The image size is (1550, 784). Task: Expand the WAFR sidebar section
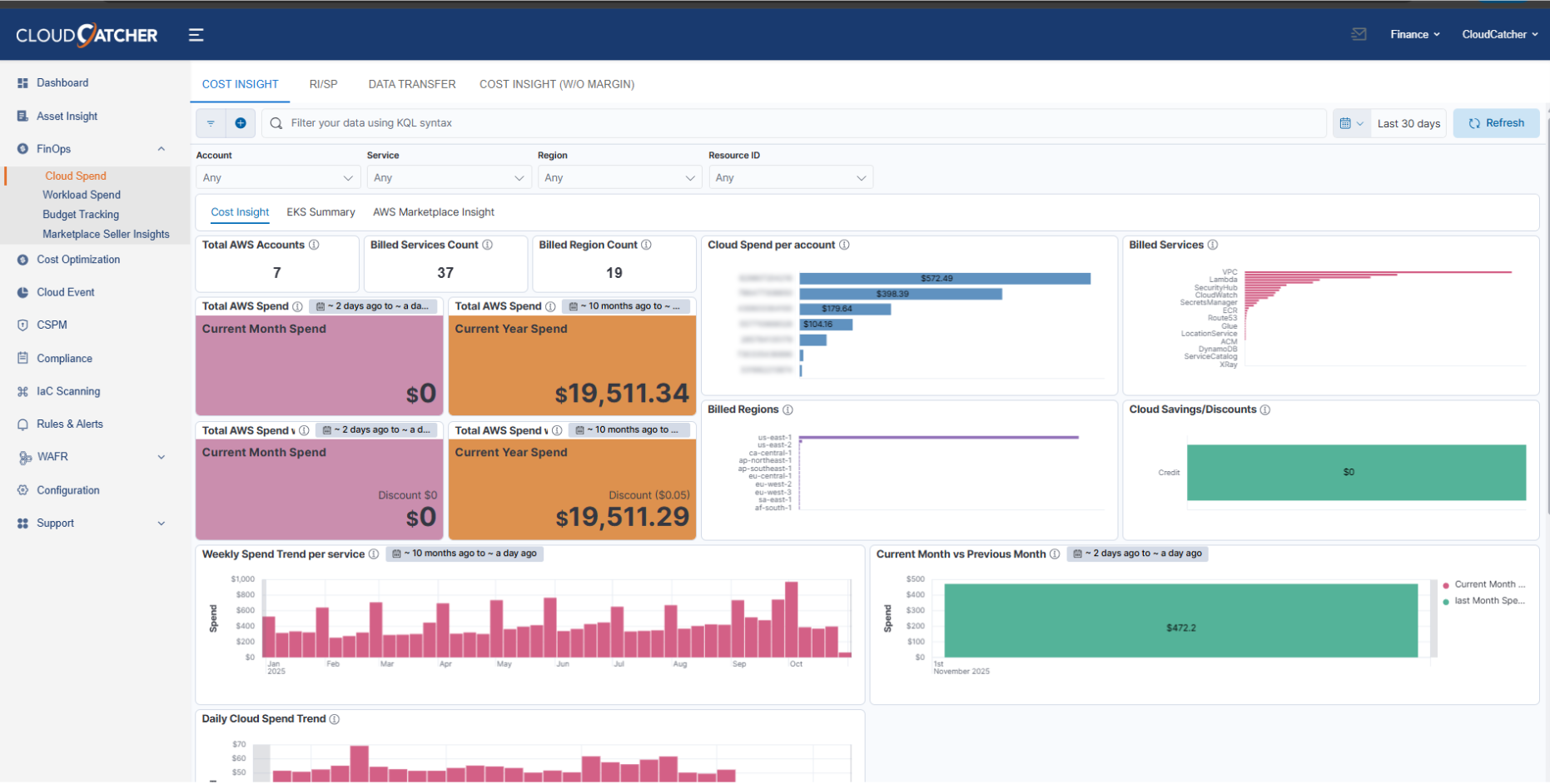click(x=161, y=457)
